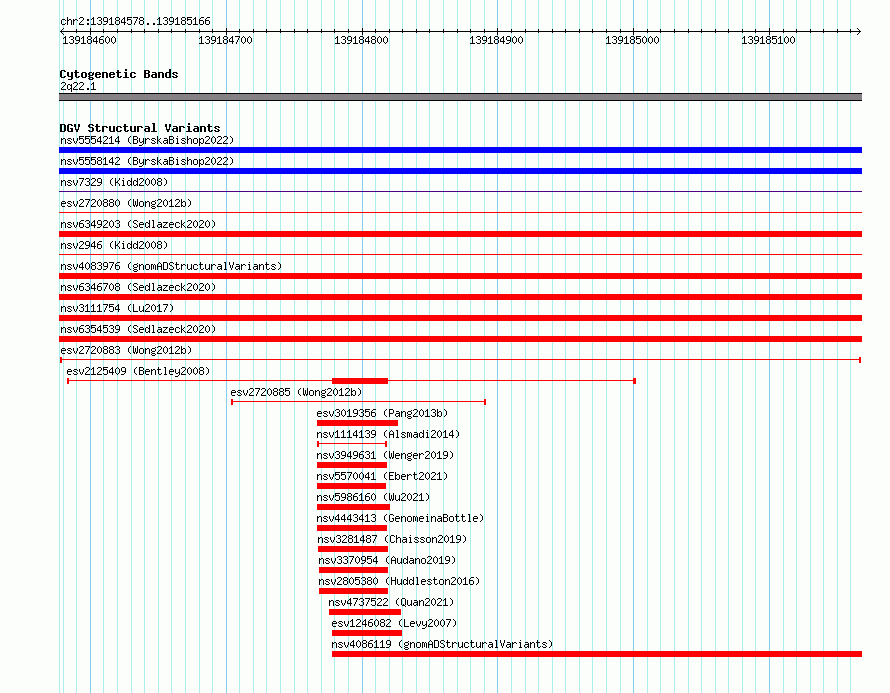Click the long red bar under nsv4086119
Viewport: 890px width, 693px height.
pyautogui.click(x=597, y=654)
